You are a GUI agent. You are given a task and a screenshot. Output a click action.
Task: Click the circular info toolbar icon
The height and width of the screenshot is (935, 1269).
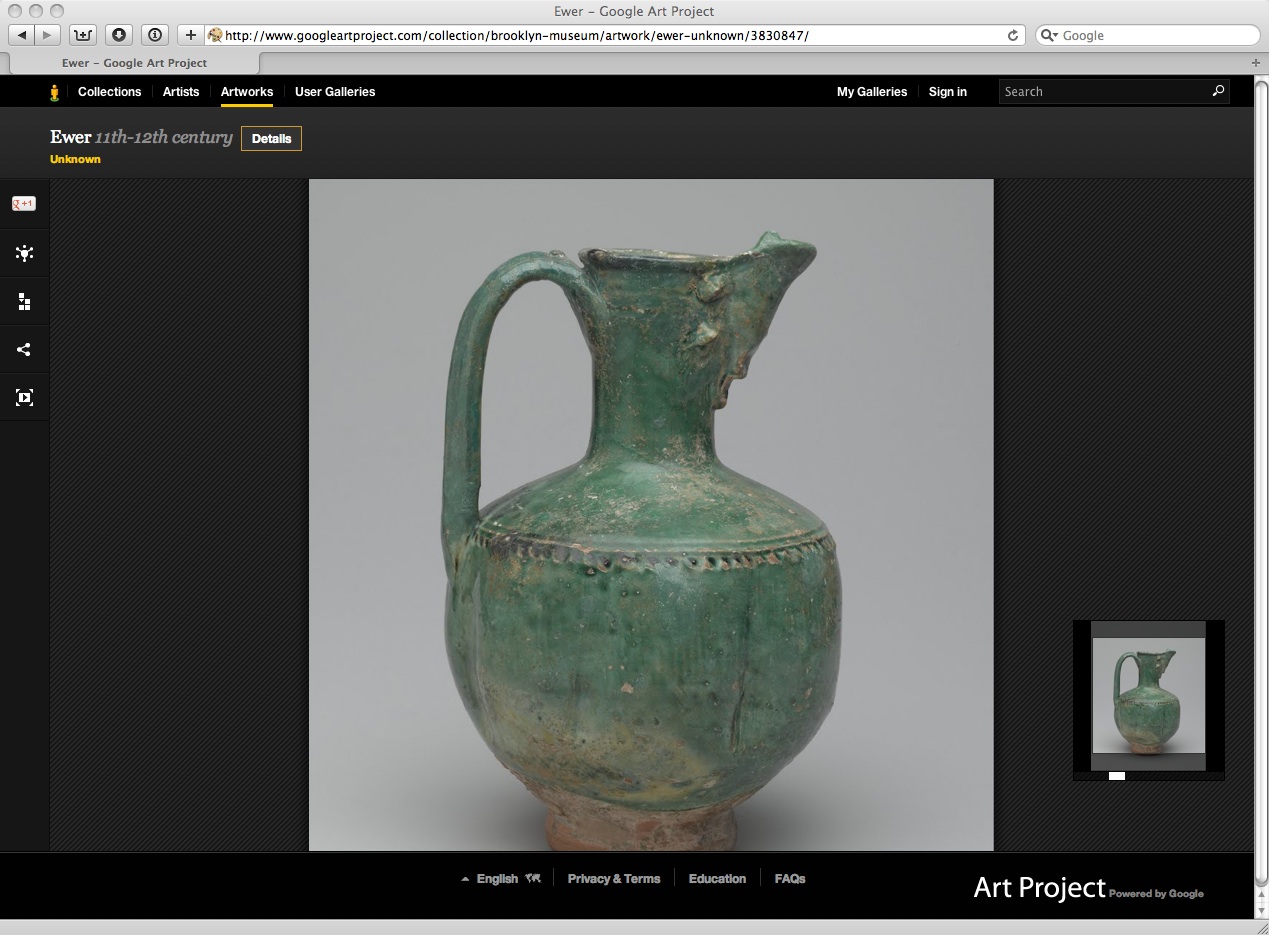pos(155,35)
